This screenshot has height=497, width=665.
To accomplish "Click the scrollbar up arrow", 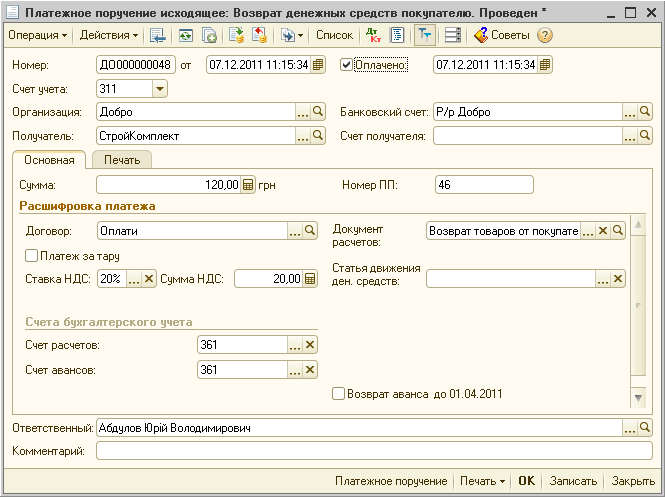I will [638, 225].
